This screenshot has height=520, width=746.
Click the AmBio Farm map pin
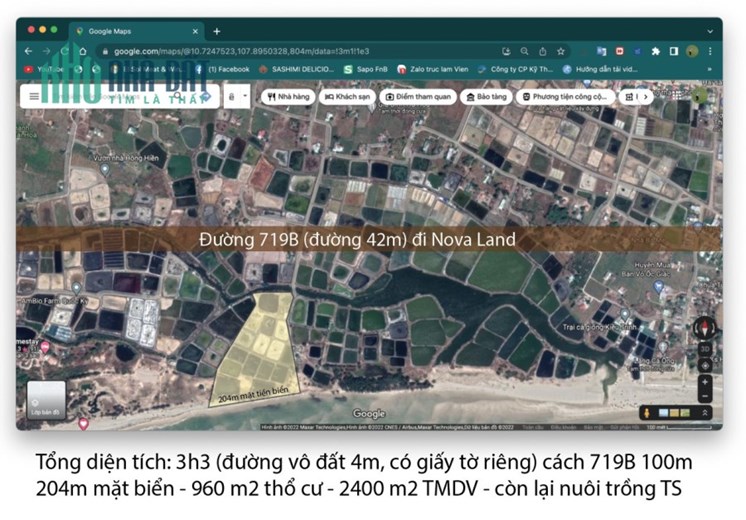tap(77, 288)
